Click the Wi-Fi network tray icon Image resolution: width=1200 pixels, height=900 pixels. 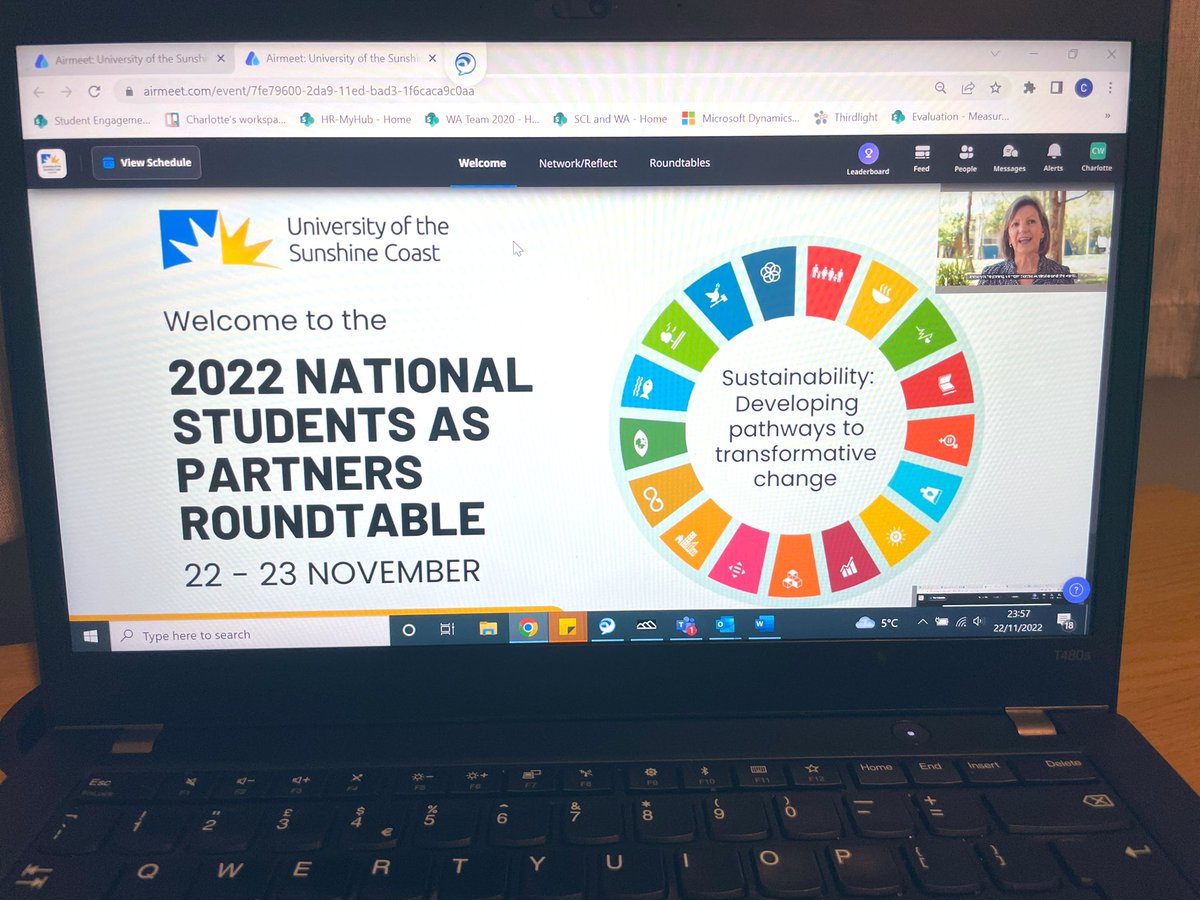pos(960,621)
